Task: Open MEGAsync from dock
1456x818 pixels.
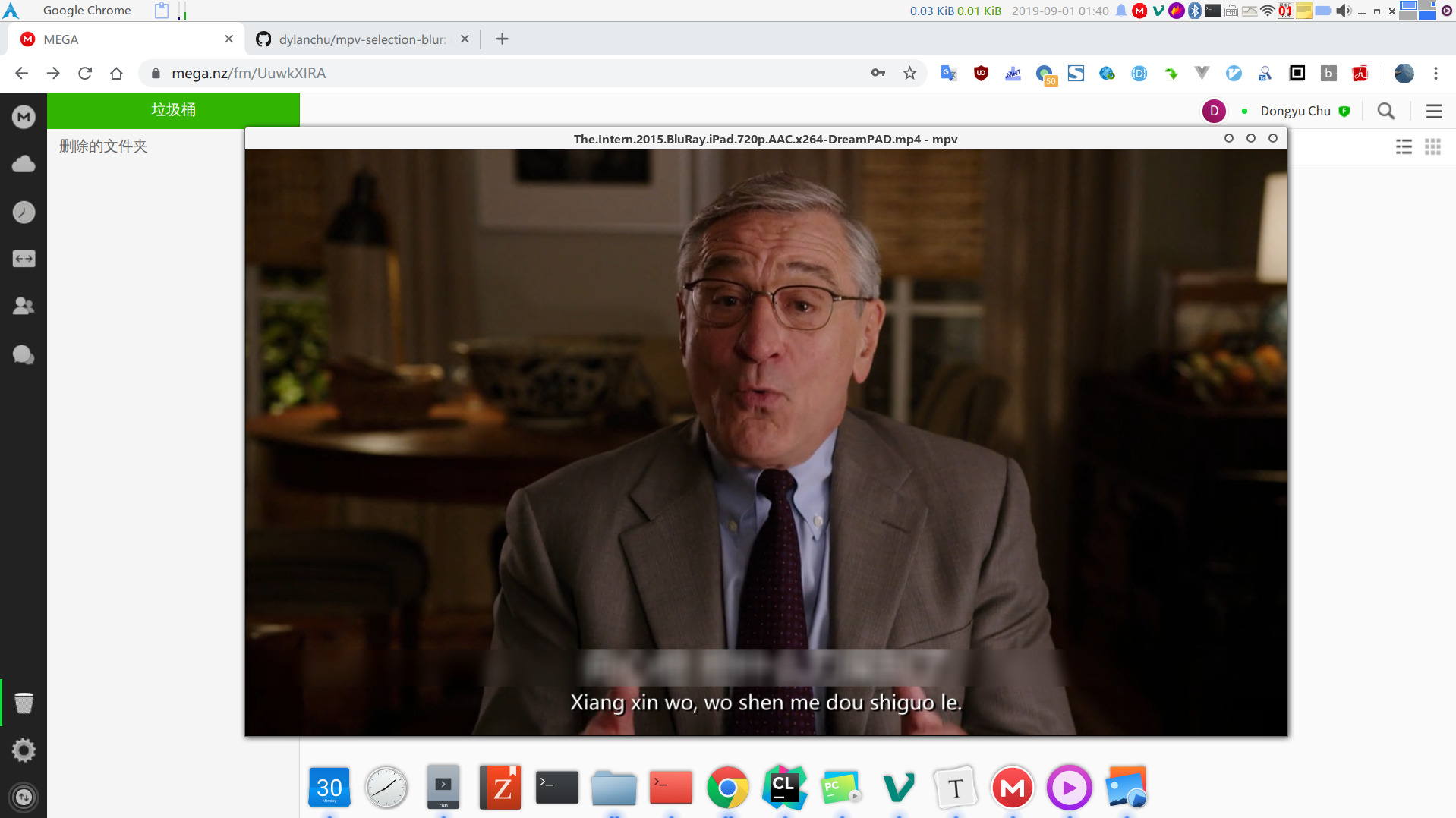Action: click(1013, 788)
